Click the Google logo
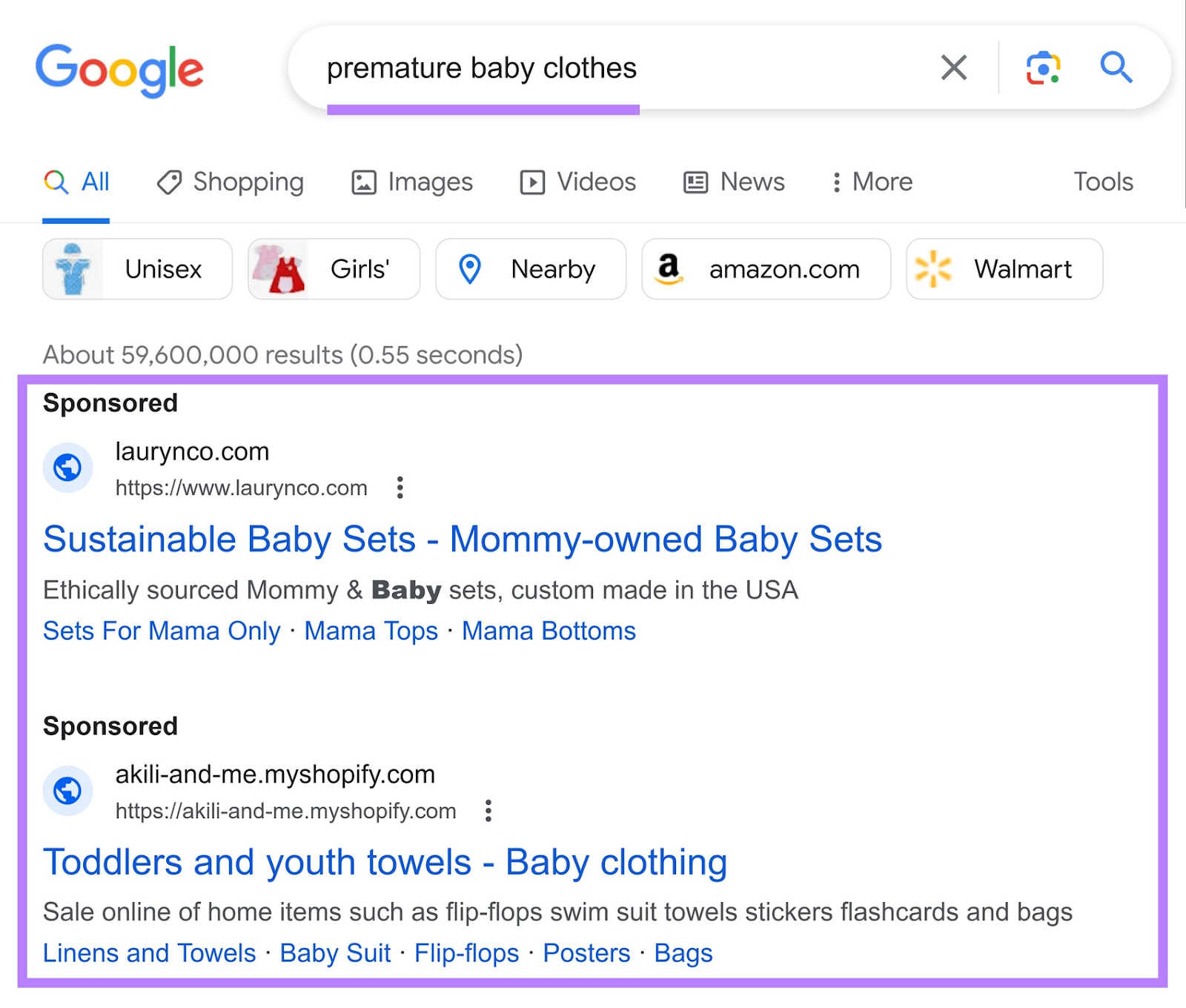 pos(120,68)
